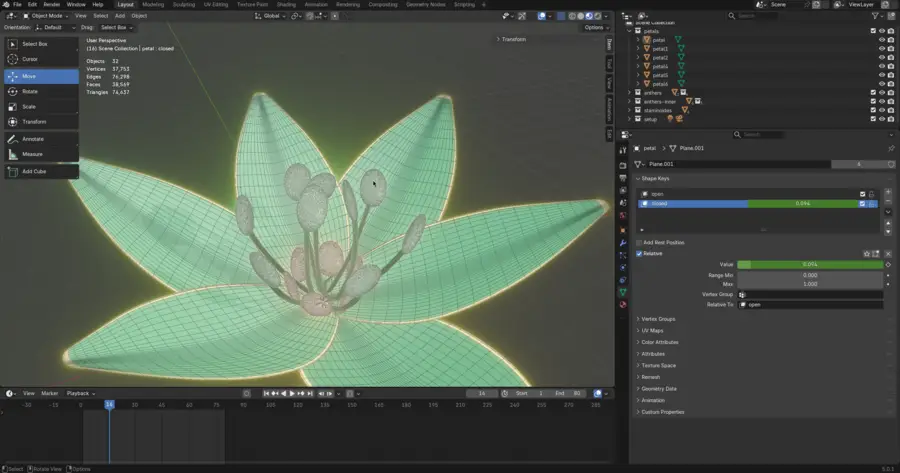Enable the Add Rest Position checkbox
The image size is (900, 473).
tap(639, 243)
